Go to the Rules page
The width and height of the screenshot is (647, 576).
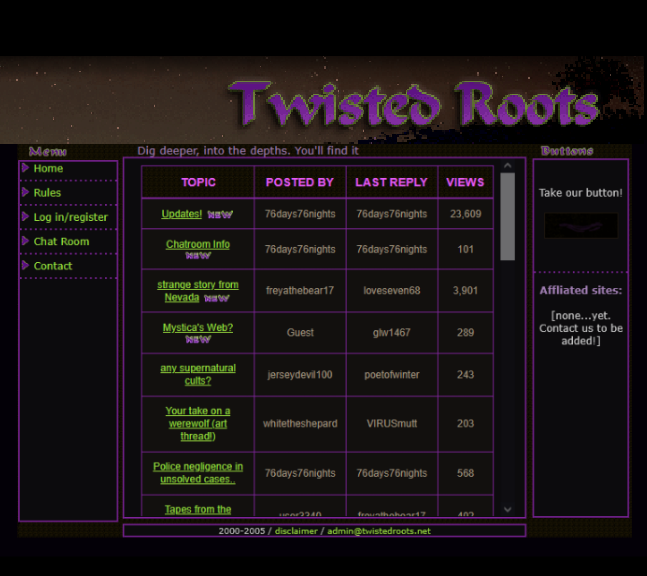pyautogui.click(x=47, y=193)
